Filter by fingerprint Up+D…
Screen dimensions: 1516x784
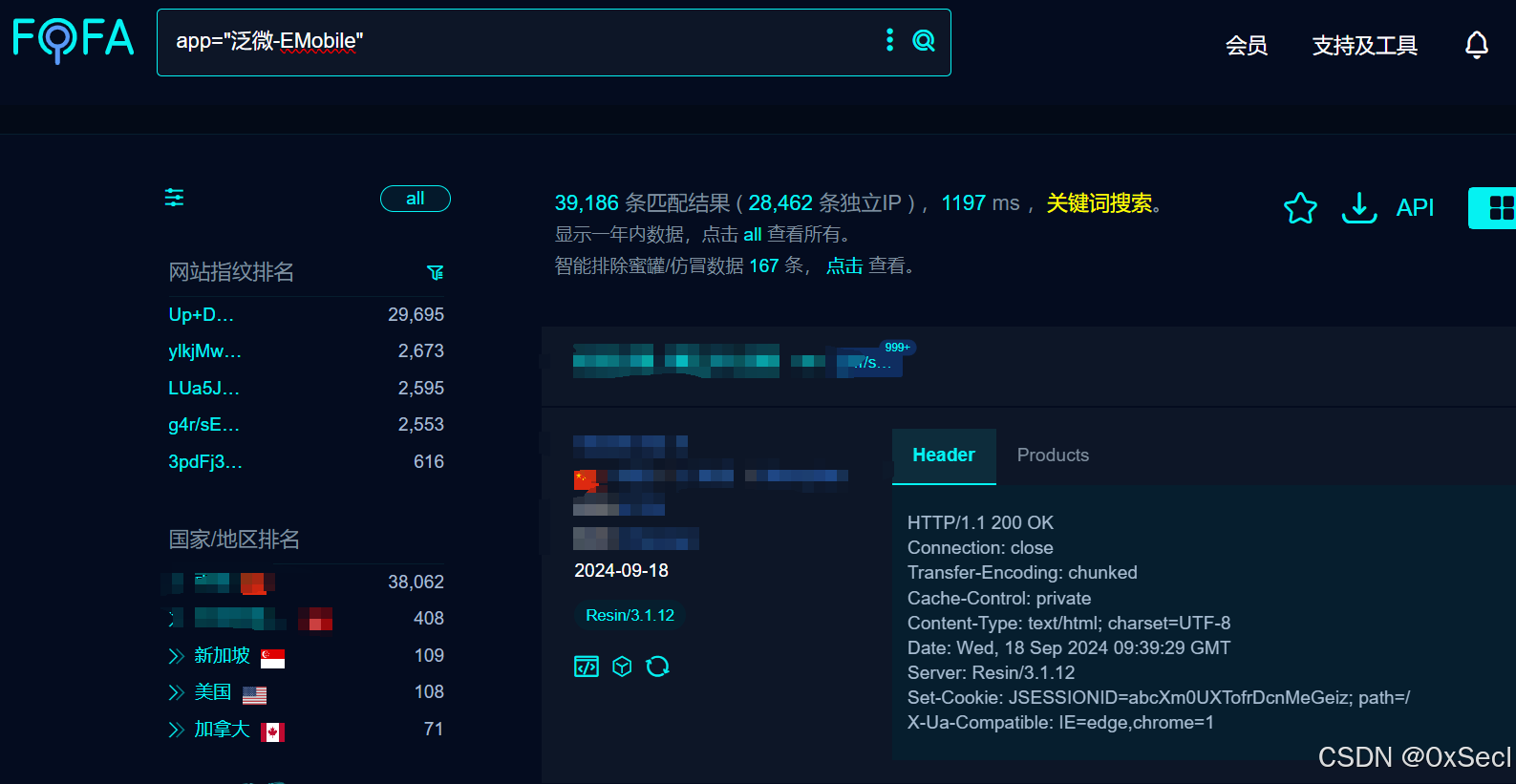pos(201,314)
